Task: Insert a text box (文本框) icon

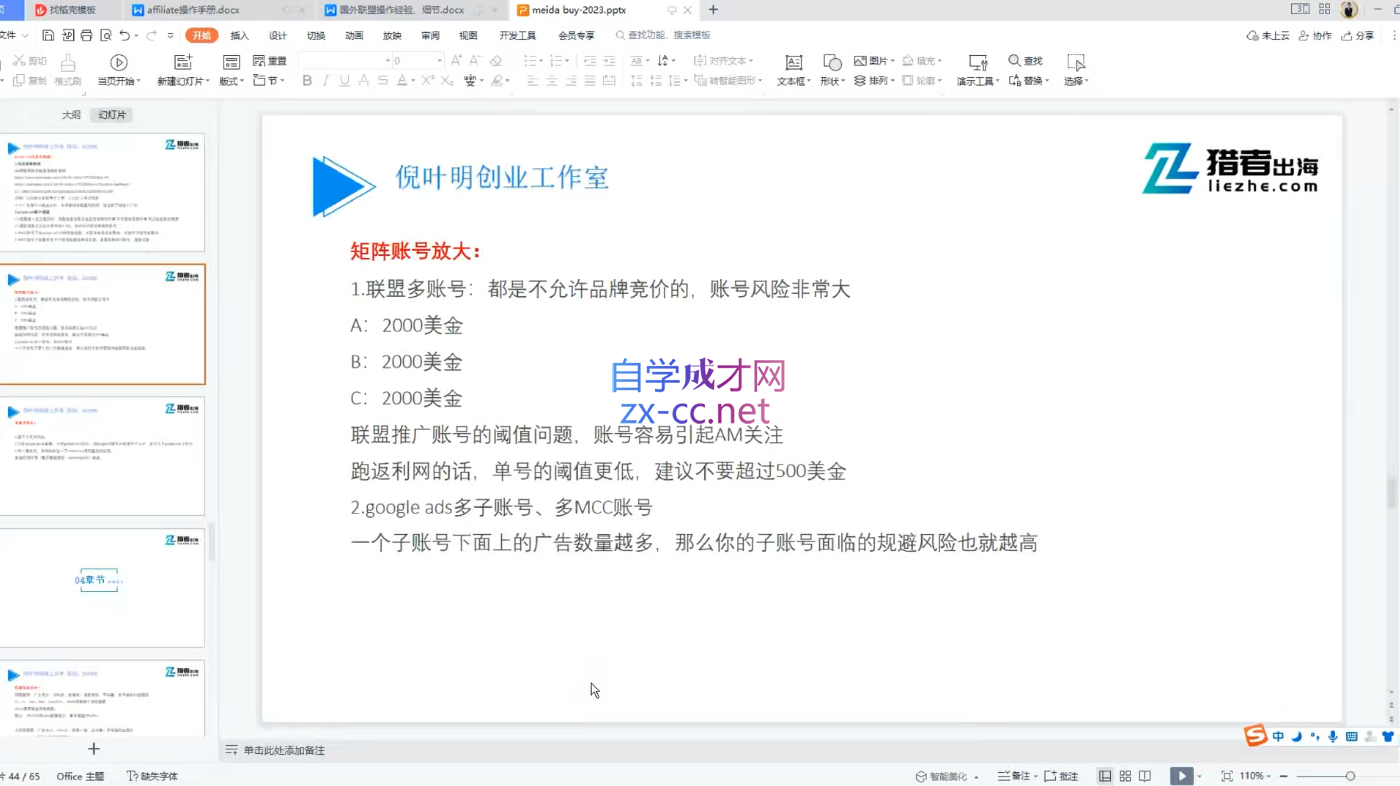Action: click(x=793, y=63)
